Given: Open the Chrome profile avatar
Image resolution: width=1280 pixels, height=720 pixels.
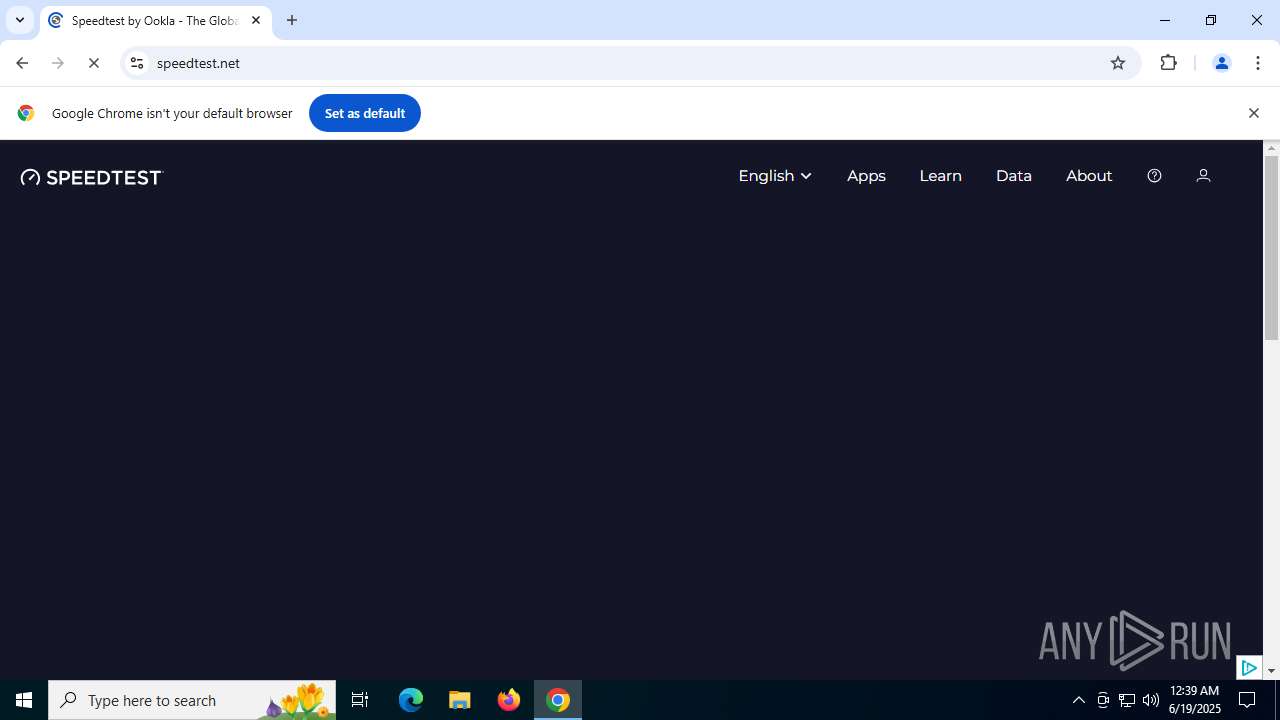Looking at the screenshot, I should (1221, 63).
